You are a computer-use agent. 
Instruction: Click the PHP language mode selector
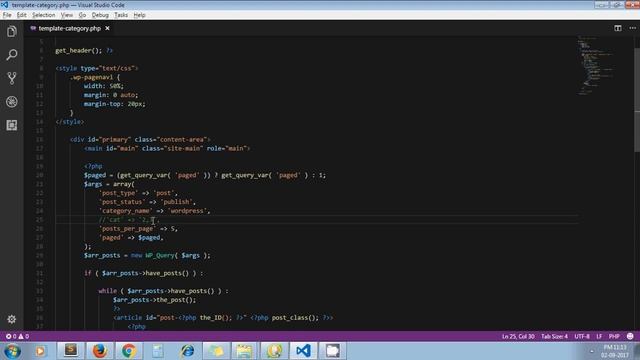point(614,336)
